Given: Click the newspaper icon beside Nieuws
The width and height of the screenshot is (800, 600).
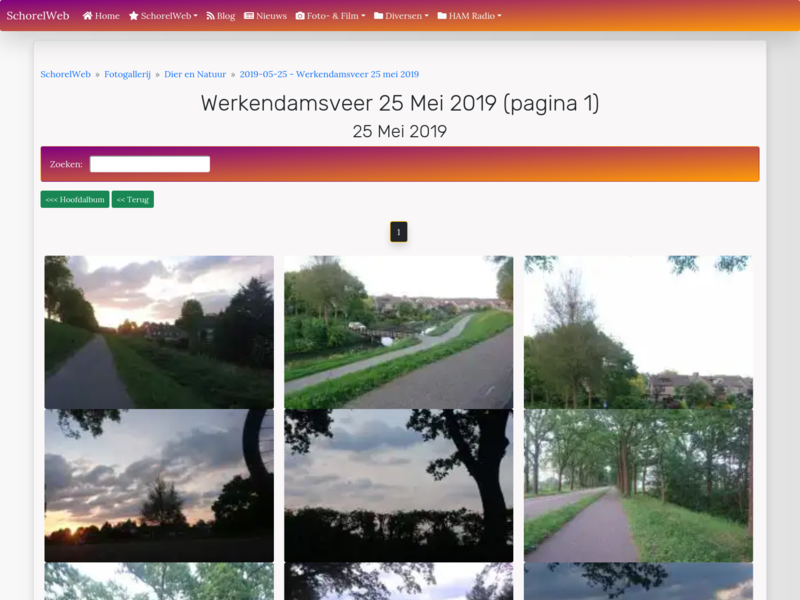Looking at the screenshot, I should (x=249, y=16).
